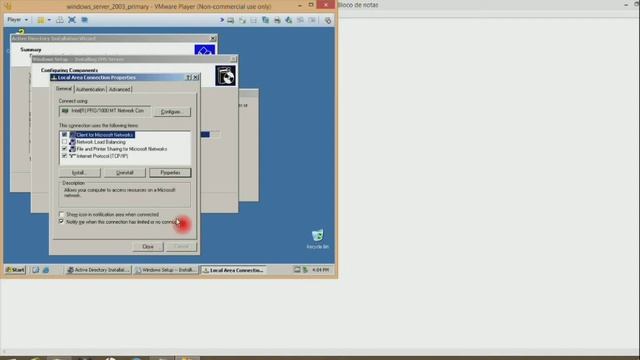Open Properties for the selected component
Viewport: 640px width, 360px height.
170,173
